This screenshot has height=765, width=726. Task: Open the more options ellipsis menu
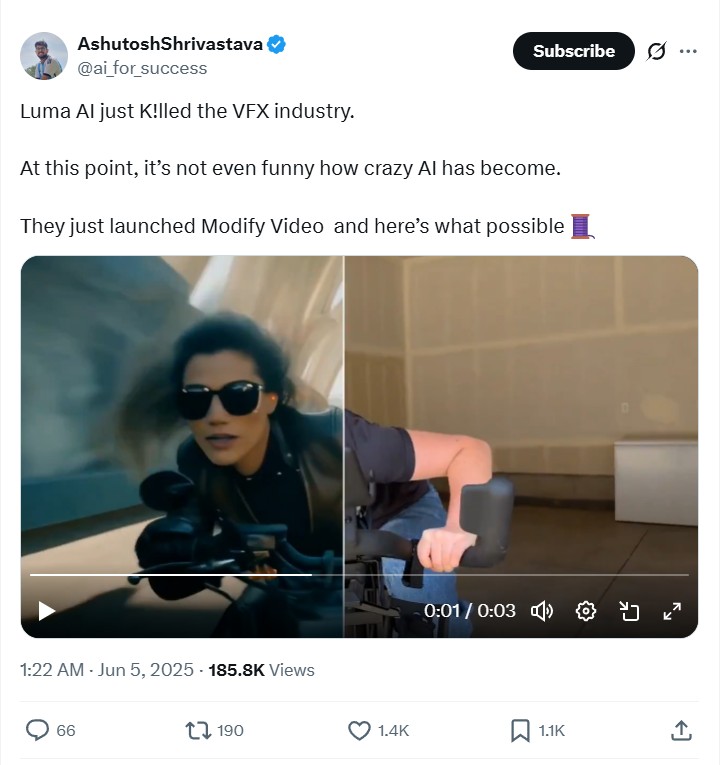pos(688,51)
